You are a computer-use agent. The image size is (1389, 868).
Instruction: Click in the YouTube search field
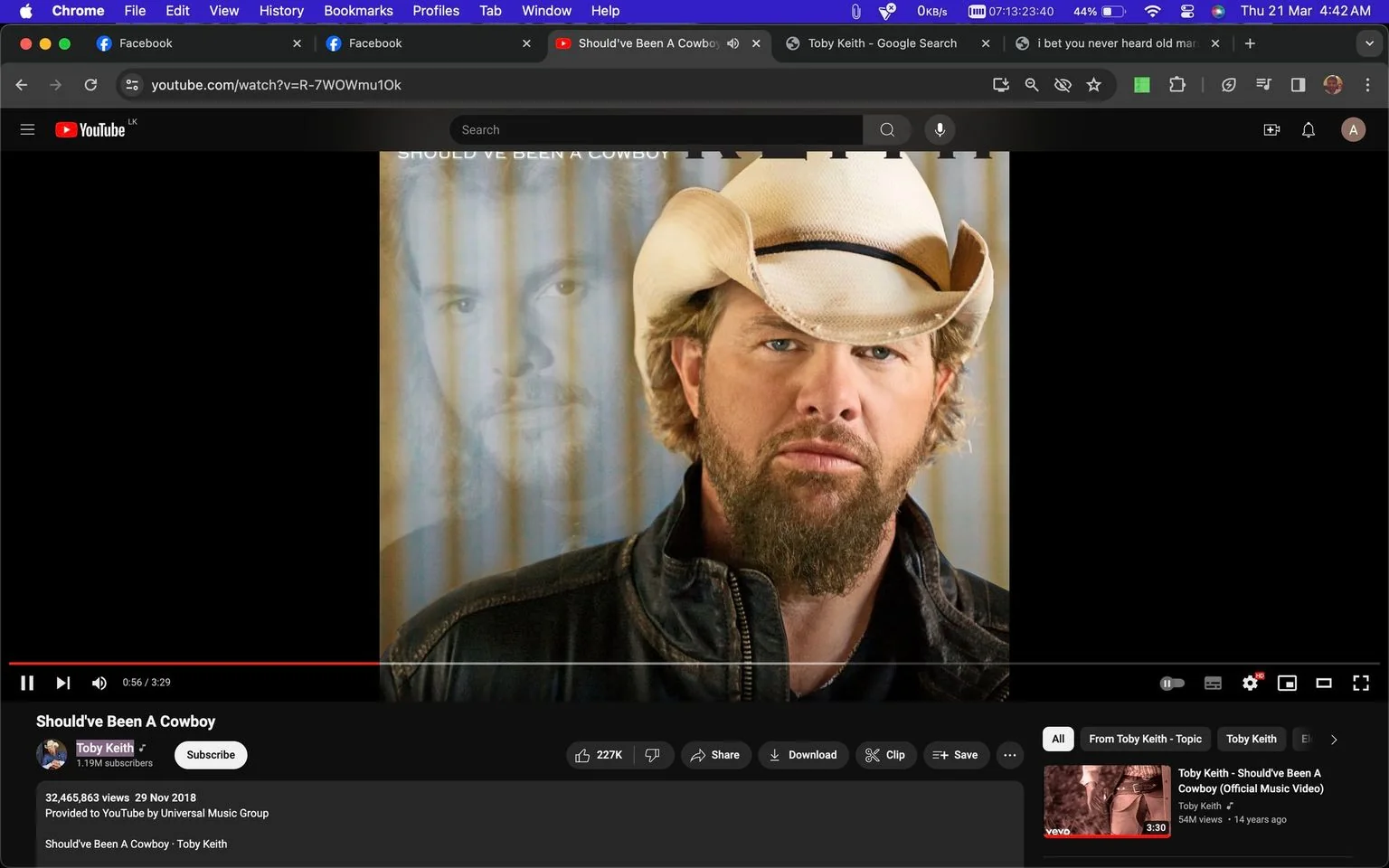pyautogui.click(x=656, y=129)
